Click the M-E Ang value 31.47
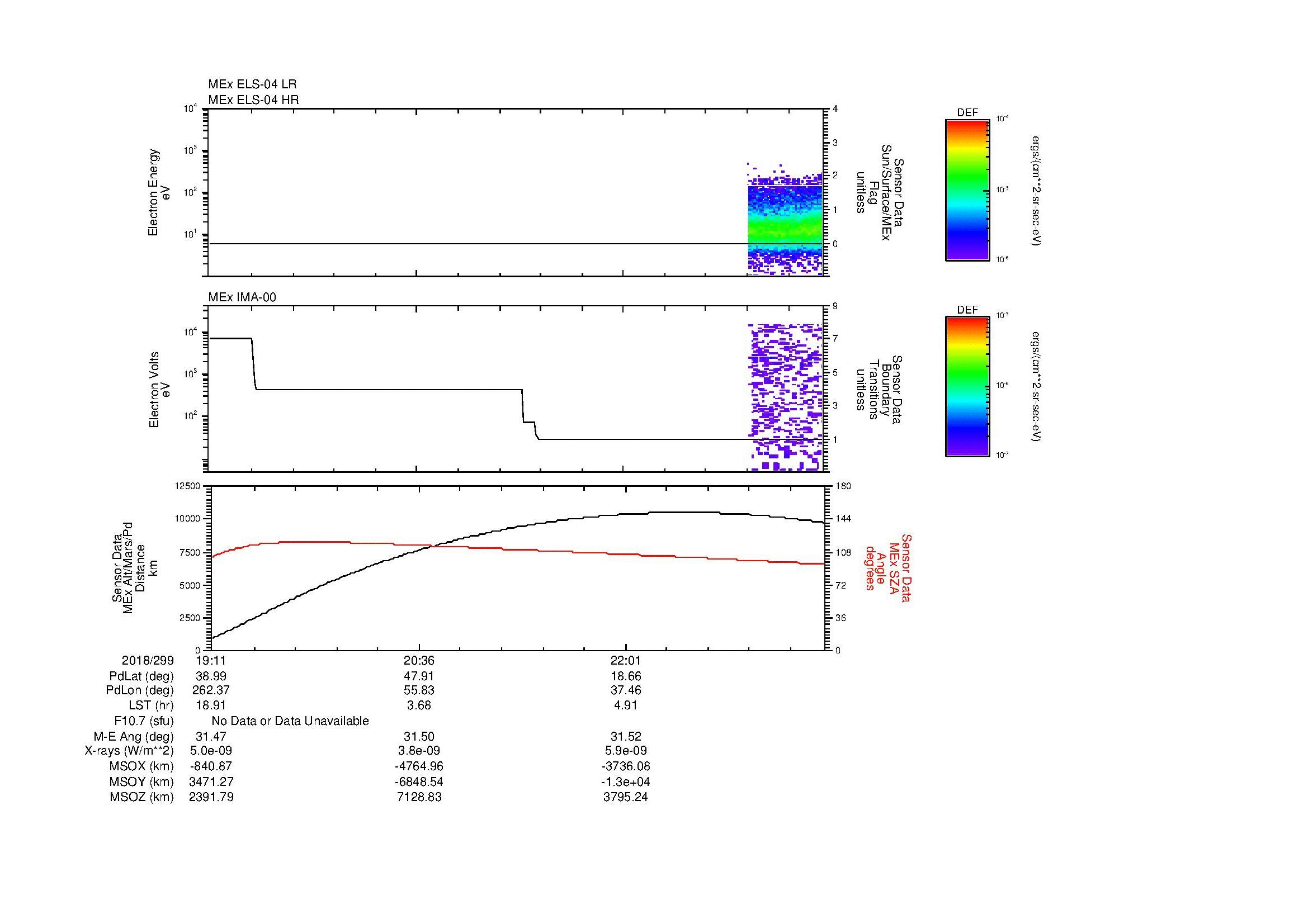Viewport: 1308px width, 924px height. (211, 736)
